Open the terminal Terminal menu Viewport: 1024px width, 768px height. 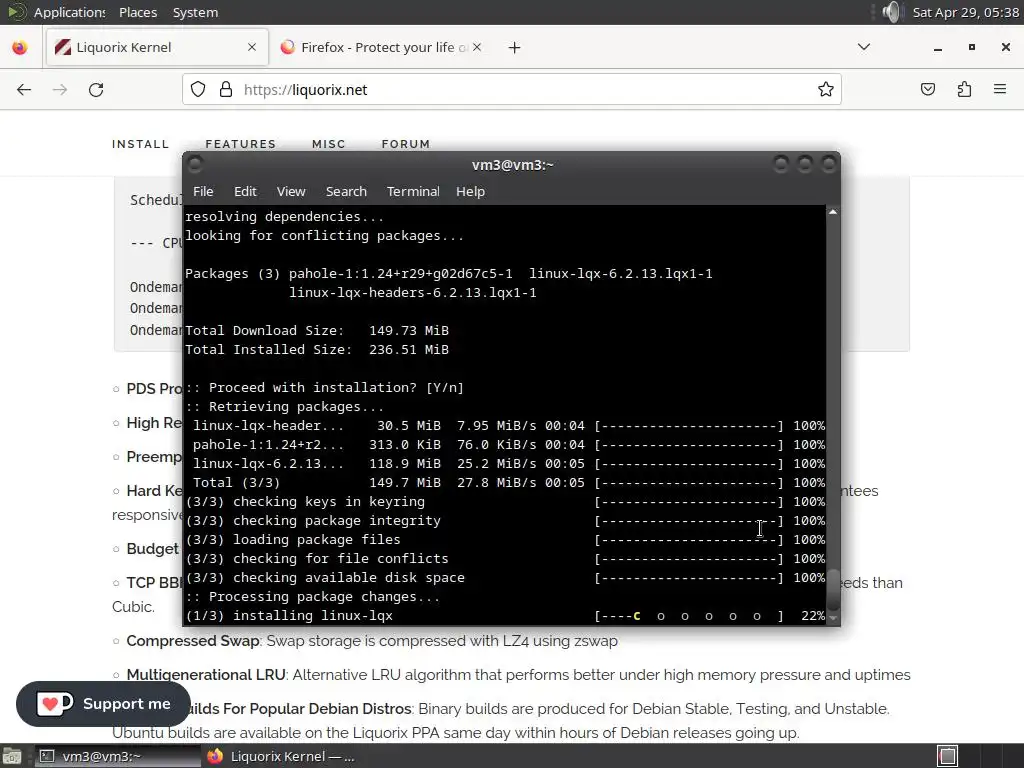click(413, 191)
